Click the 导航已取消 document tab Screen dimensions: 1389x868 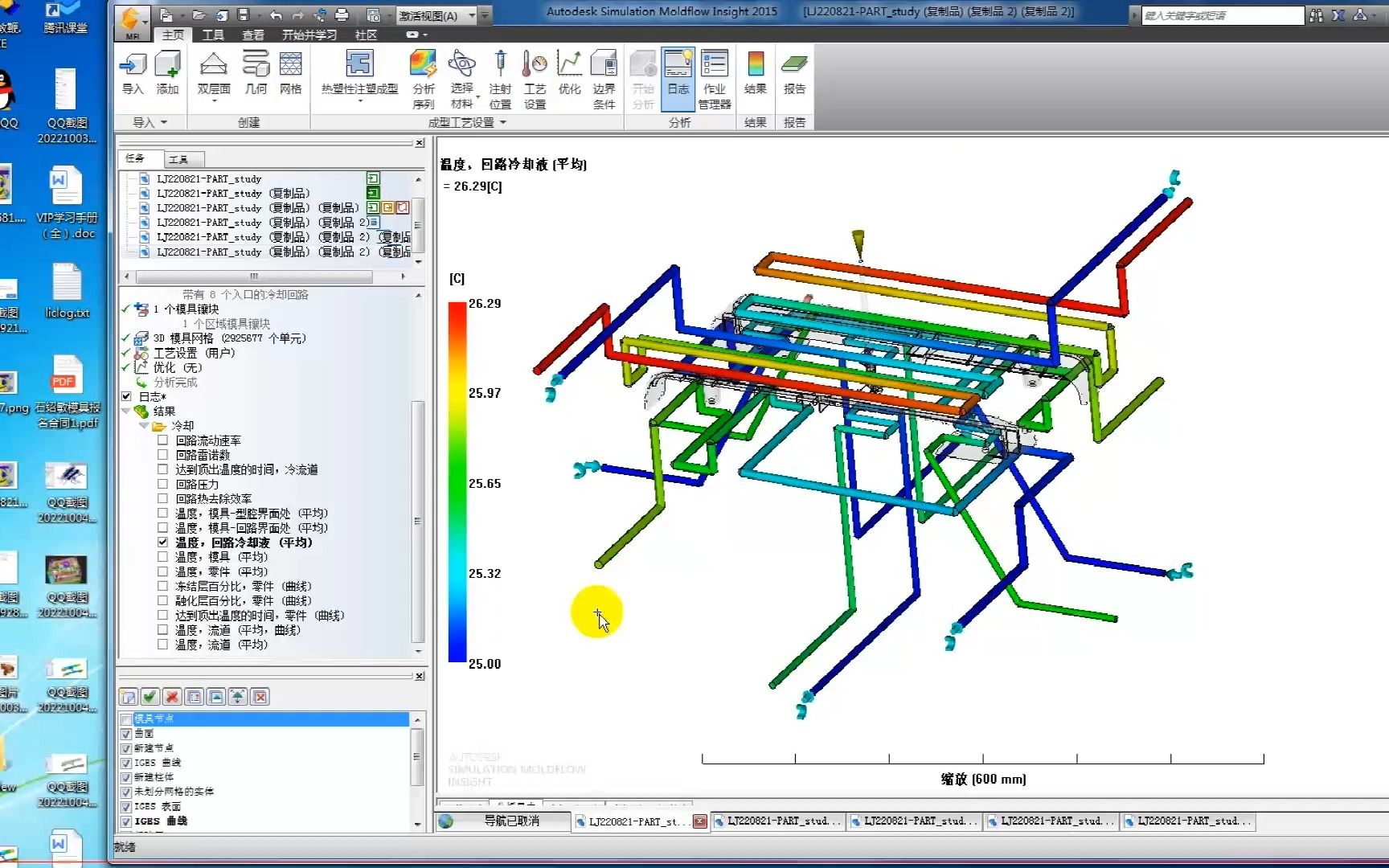(x=504, y=821)
